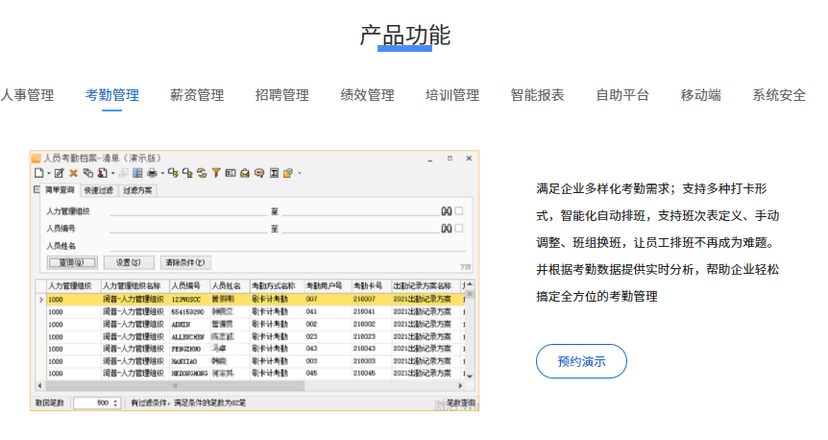Open the 移动端 product tab

click(x=701, y=95)
